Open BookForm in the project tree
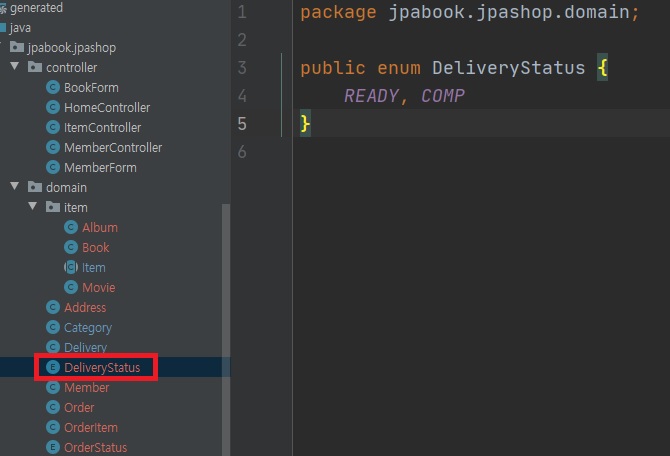This screenshot has height=456, width=670. (91, 88)
